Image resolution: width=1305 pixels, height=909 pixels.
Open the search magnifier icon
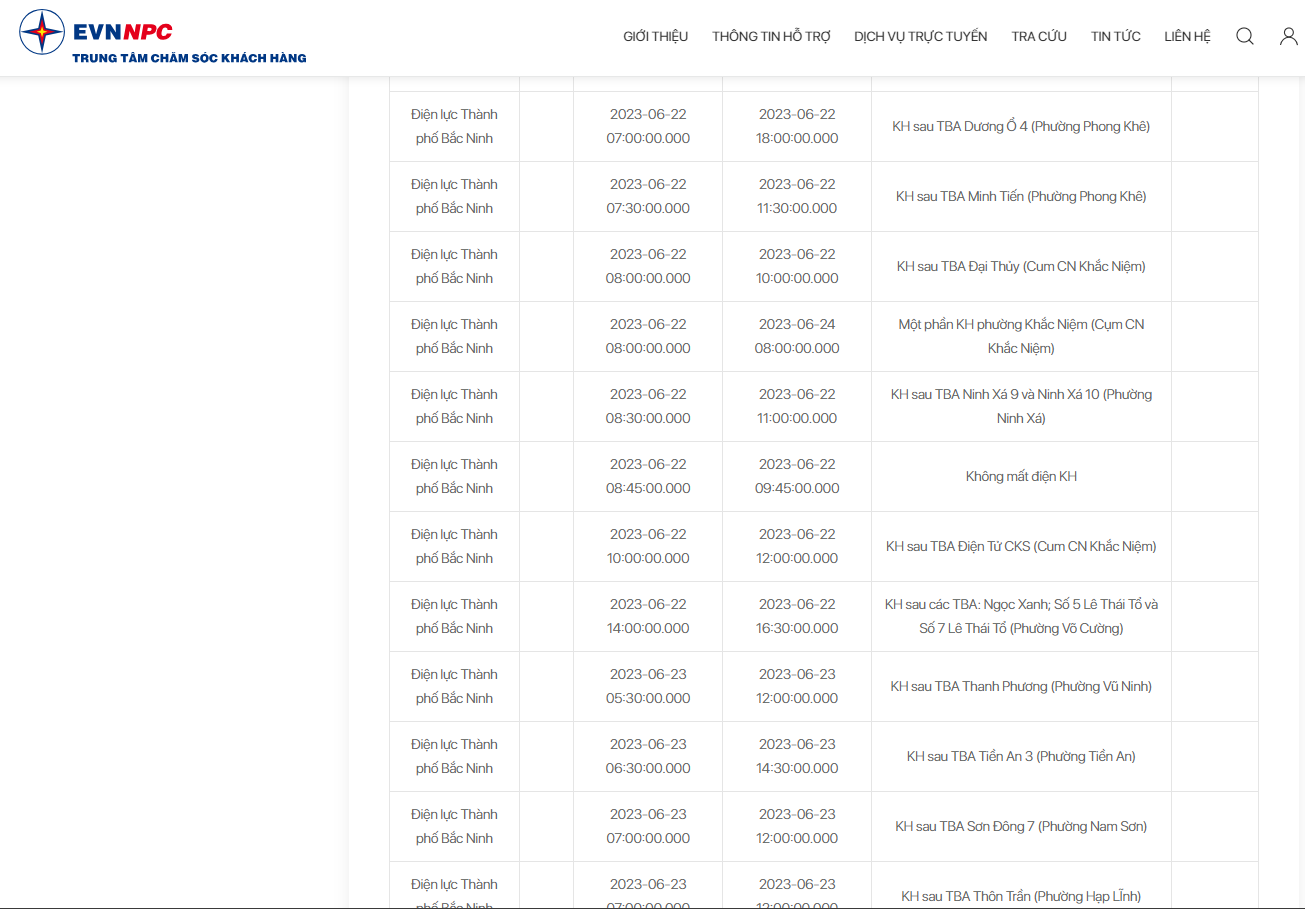tap(1245, 36)
